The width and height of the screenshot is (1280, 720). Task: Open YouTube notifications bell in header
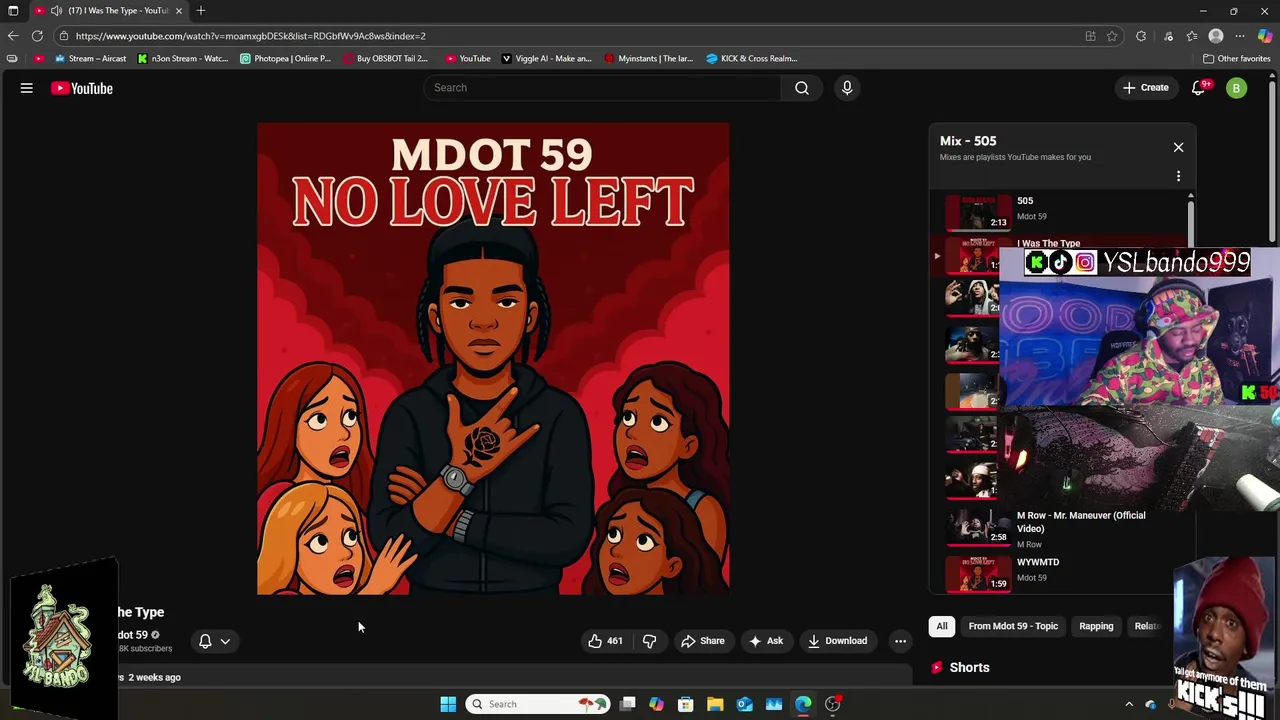tap(1198, 88)
